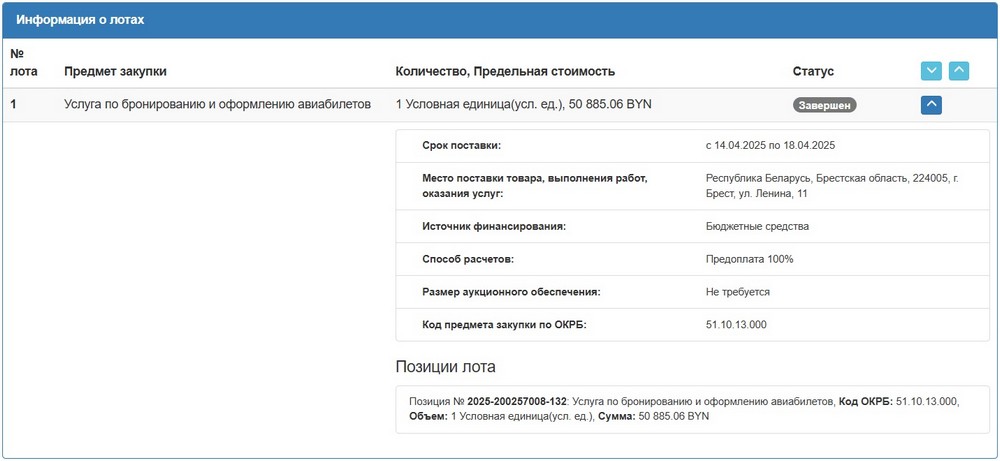The width and height of the screenshot is (1000, 461).
Task: Collapse all lots with the light-blue up-chevron
Action: click(958, 71)
